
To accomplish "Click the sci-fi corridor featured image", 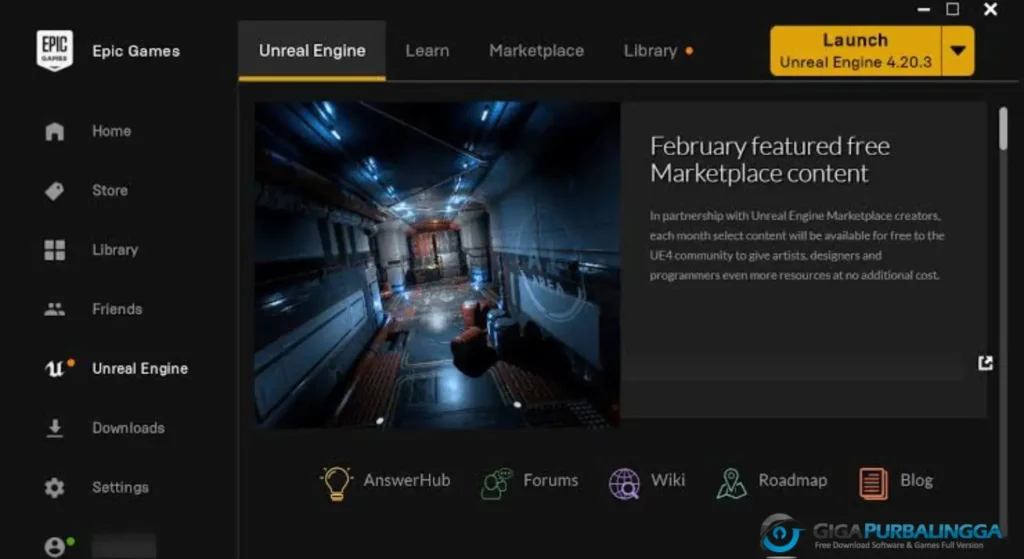I will pos(437,264).
